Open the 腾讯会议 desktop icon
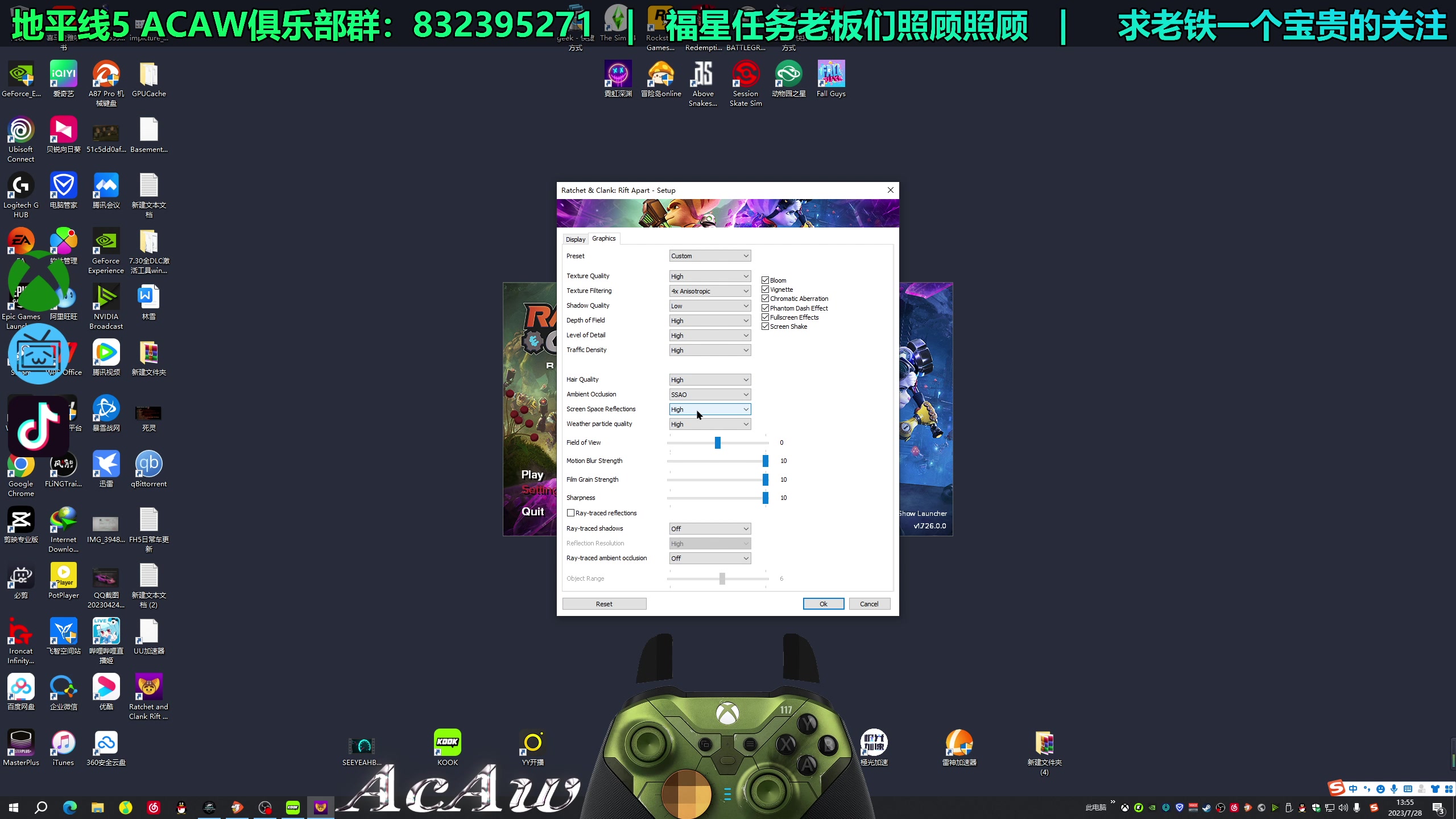The image size is (1456, 819). [x=106, y=191]
